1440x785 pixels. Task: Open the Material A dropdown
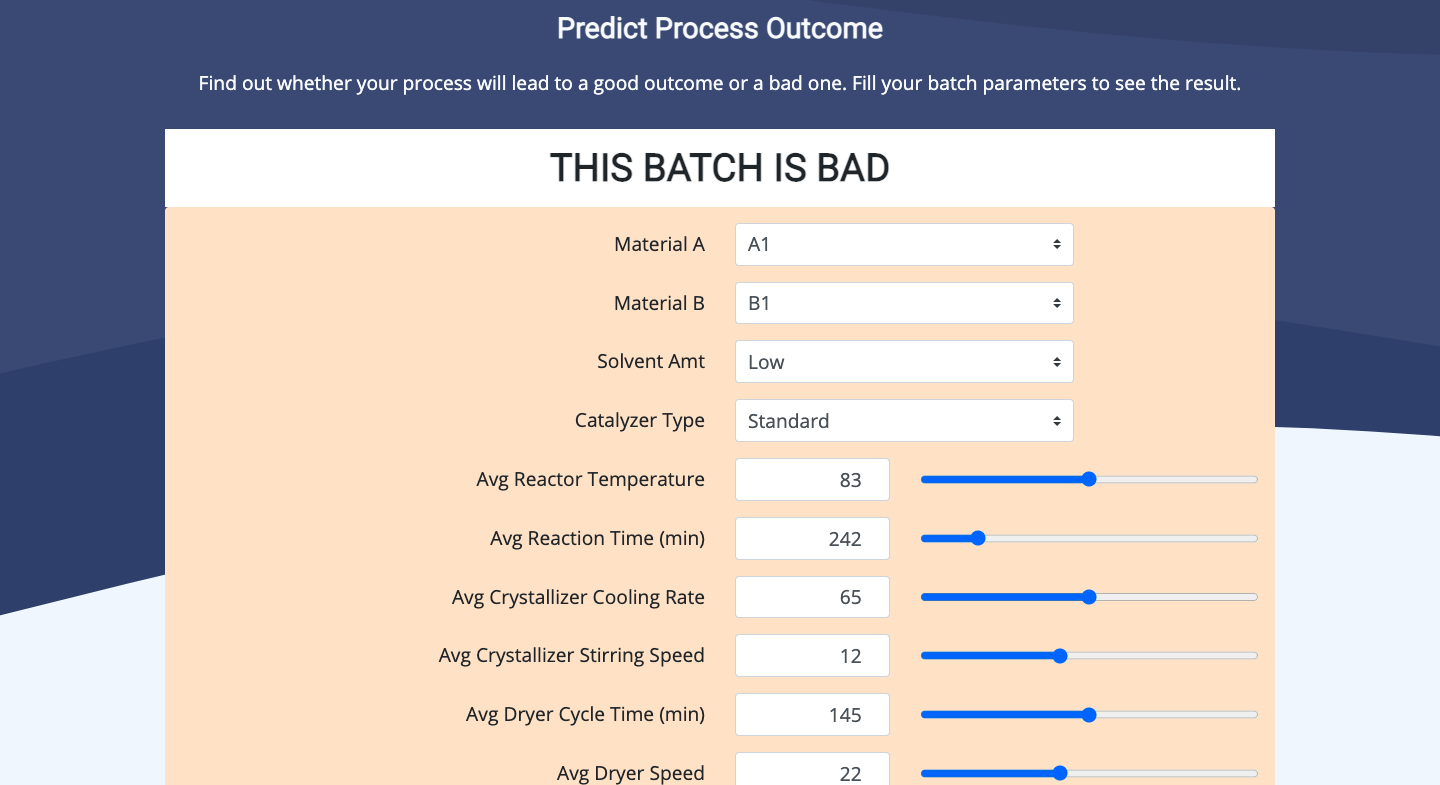pos(904,244)
